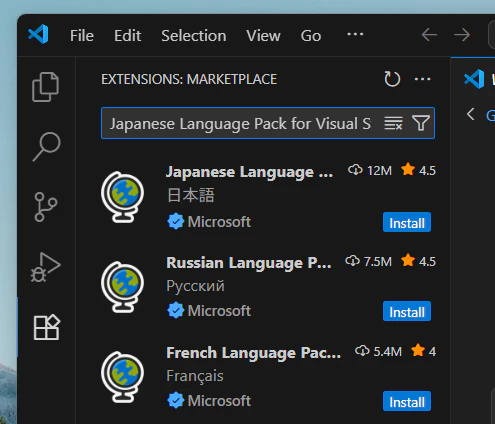Image resolution: width=495 pixels, height=424 pixels.
Task: Refresh the extensions marketplace list
Action: pos(392,79)
